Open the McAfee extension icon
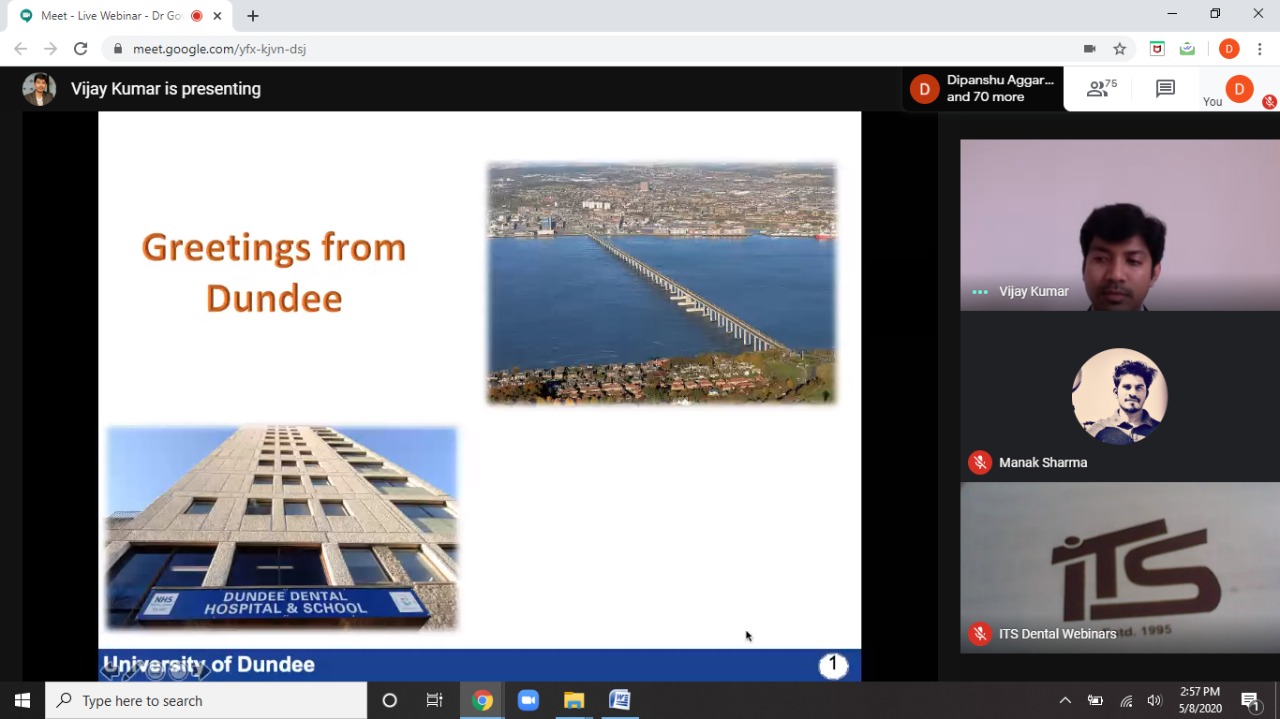Viewport: 1280px width, 719px height. [1157, 49]
